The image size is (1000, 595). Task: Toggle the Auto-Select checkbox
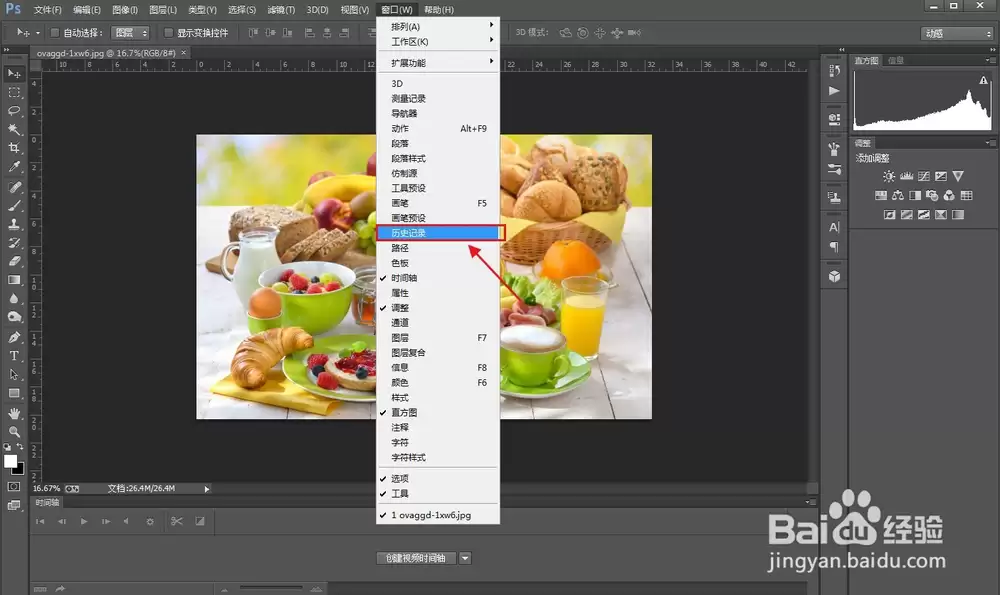54,33
